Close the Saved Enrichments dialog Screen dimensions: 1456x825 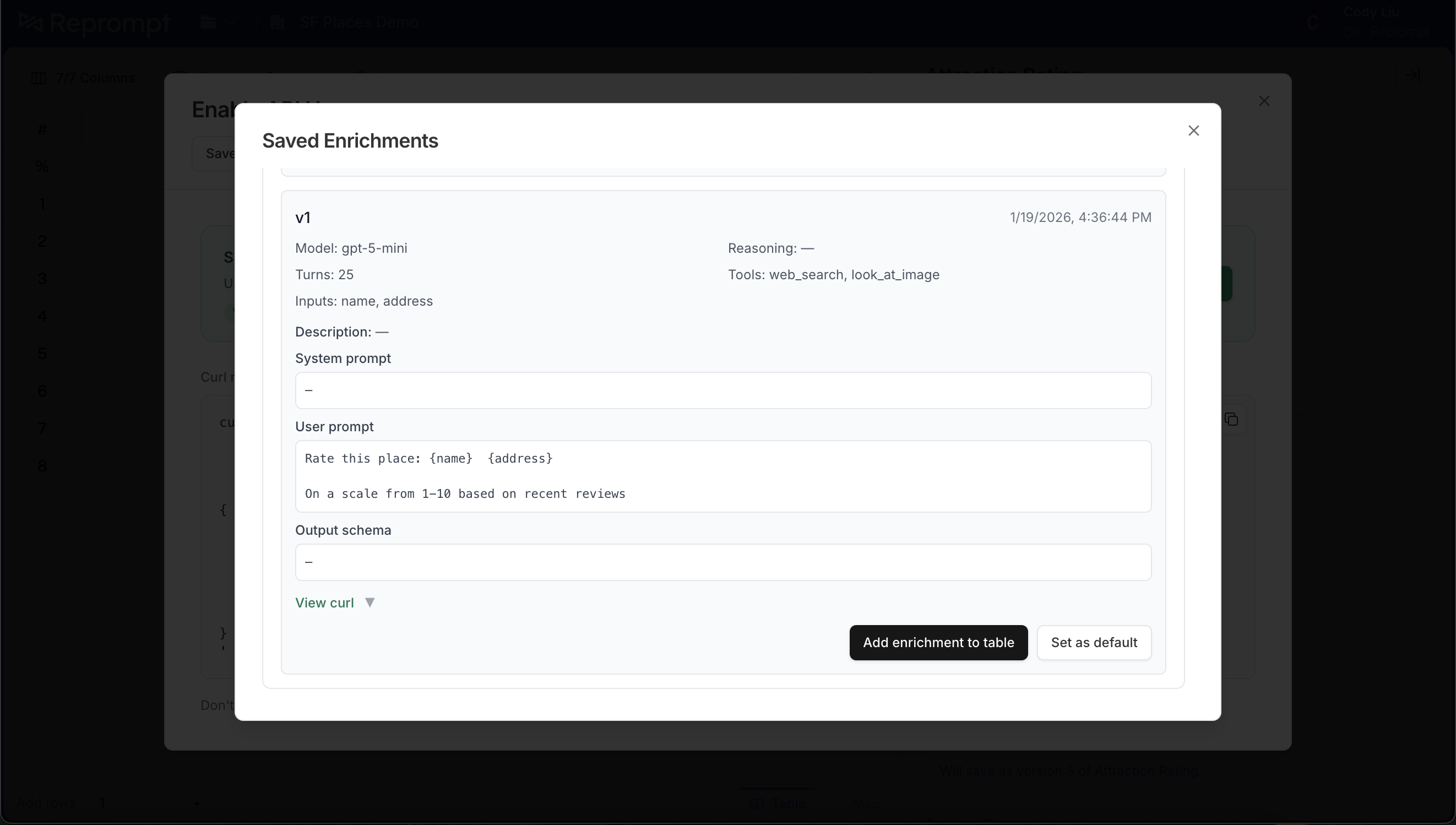coord(1193,131)
